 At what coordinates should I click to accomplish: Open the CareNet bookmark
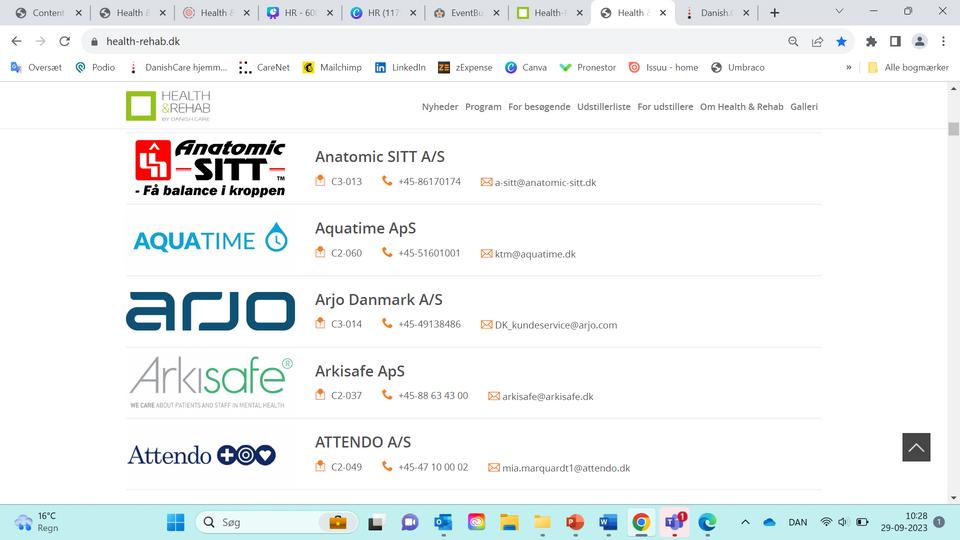(264, 67)
